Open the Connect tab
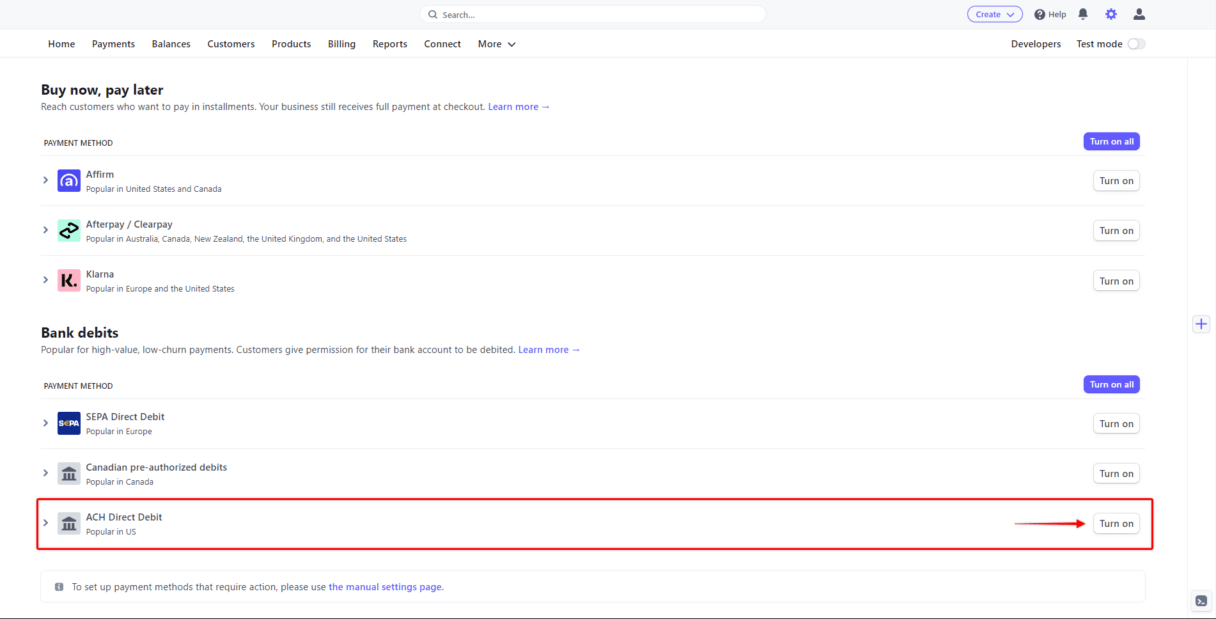This screenshot has height=619, width=1216. [442, 44]
